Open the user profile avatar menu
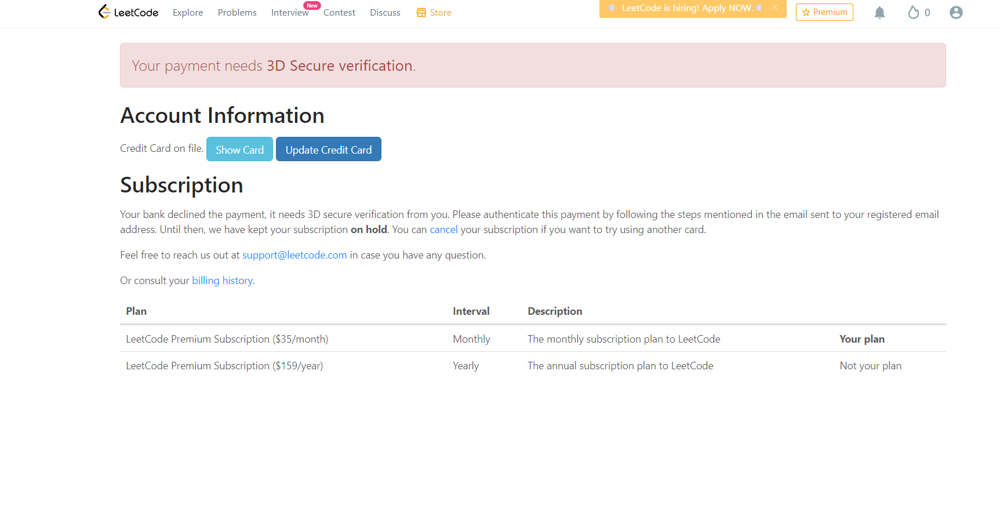The height and width of the screenshot is (520, 1000). (x=956, y=13)
